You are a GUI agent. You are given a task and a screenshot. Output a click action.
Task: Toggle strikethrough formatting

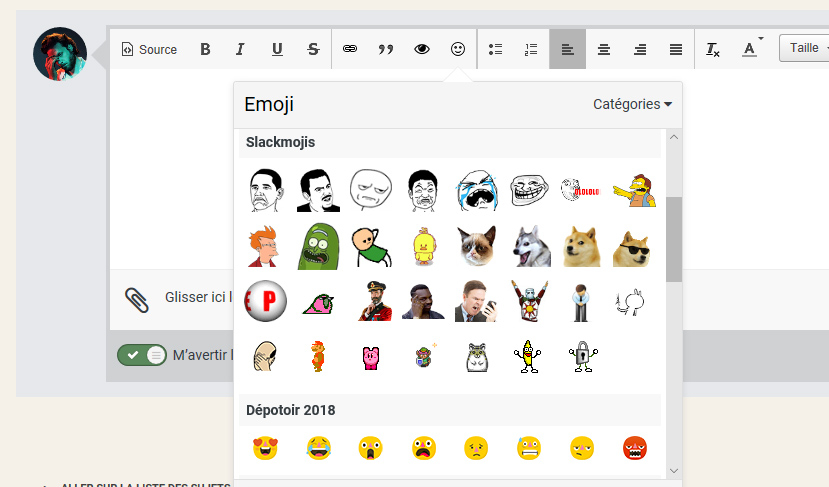point(313,49)
